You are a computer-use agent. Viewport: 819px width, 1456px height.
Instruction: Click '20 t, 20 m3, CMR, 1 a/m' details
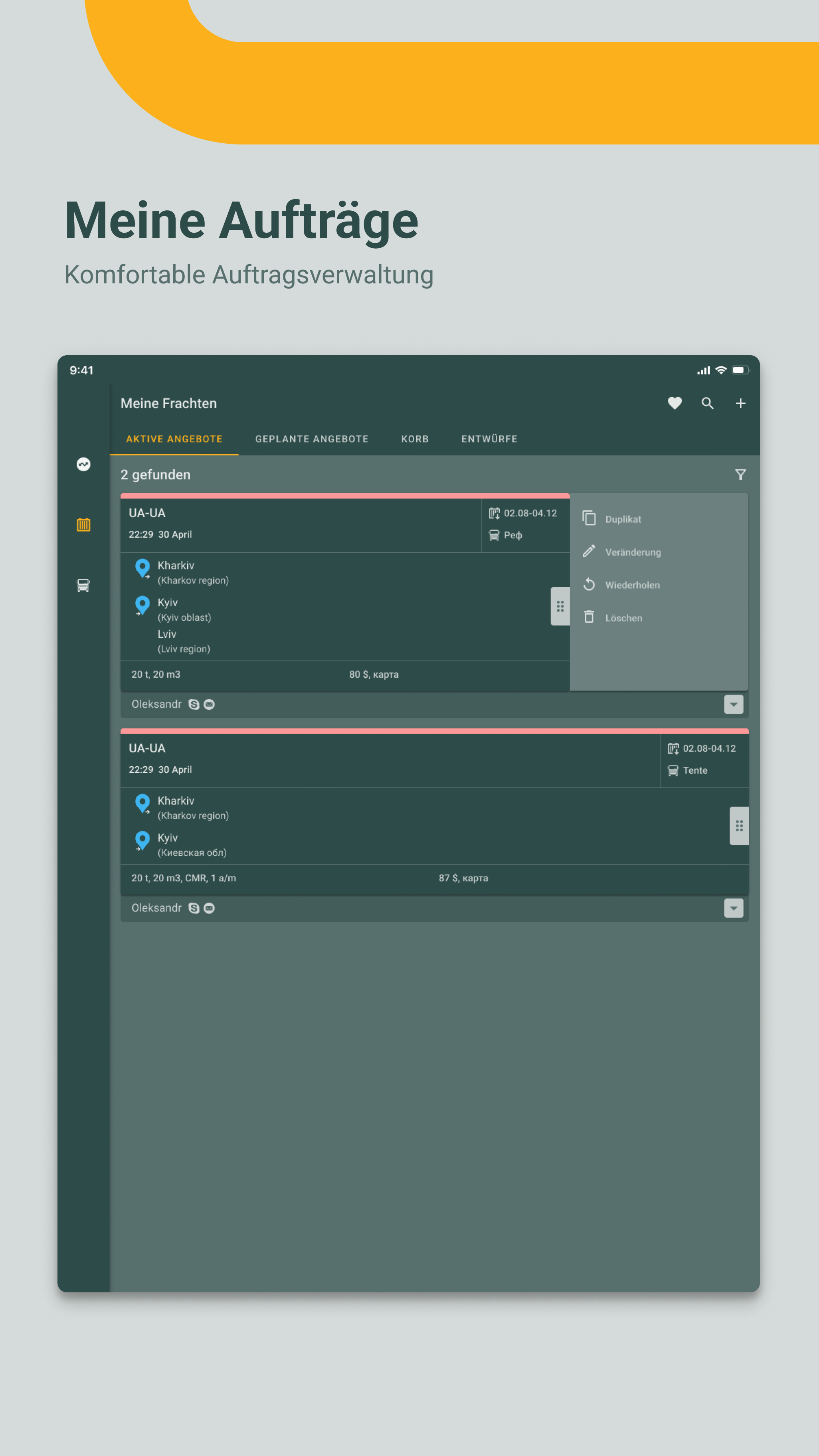[184, 878]
